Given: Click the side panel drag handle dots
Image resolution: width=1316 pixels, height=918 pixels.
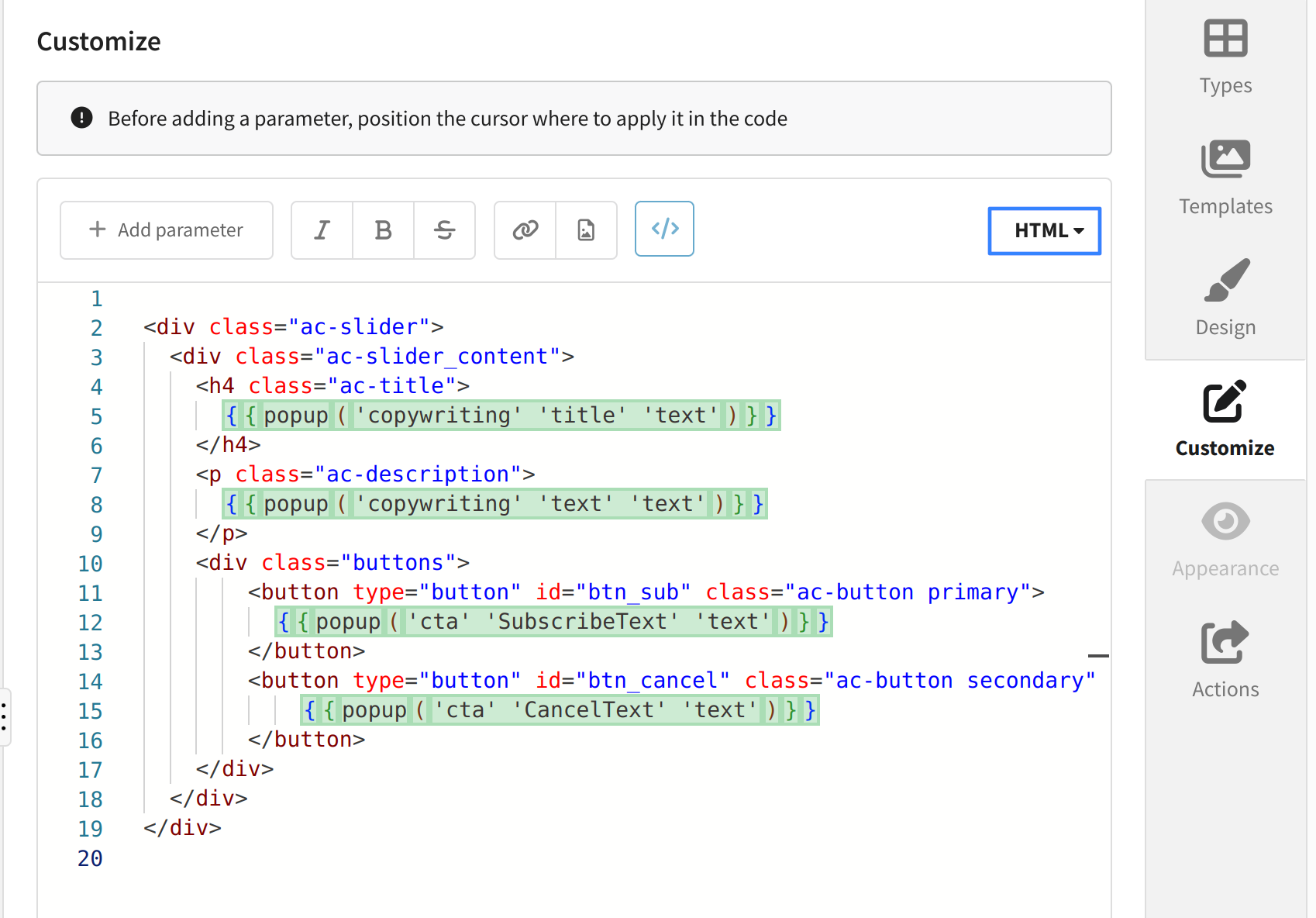Looking at the screenshot, I should pos(5,717).
